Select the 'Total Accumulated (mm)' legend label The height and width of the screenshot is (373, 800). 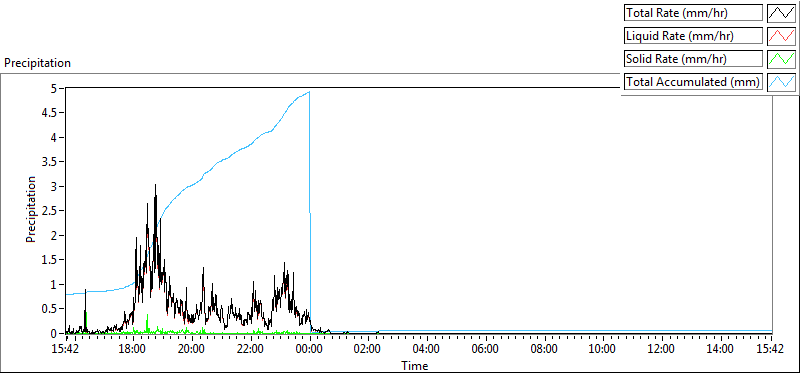[x=693, y=82]
